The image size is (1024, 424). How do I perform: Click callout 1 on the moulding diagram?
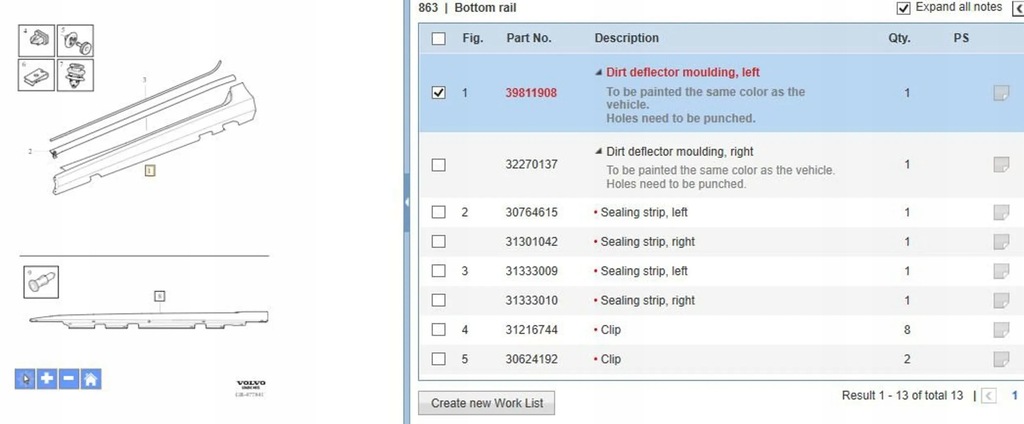(150, 171)
